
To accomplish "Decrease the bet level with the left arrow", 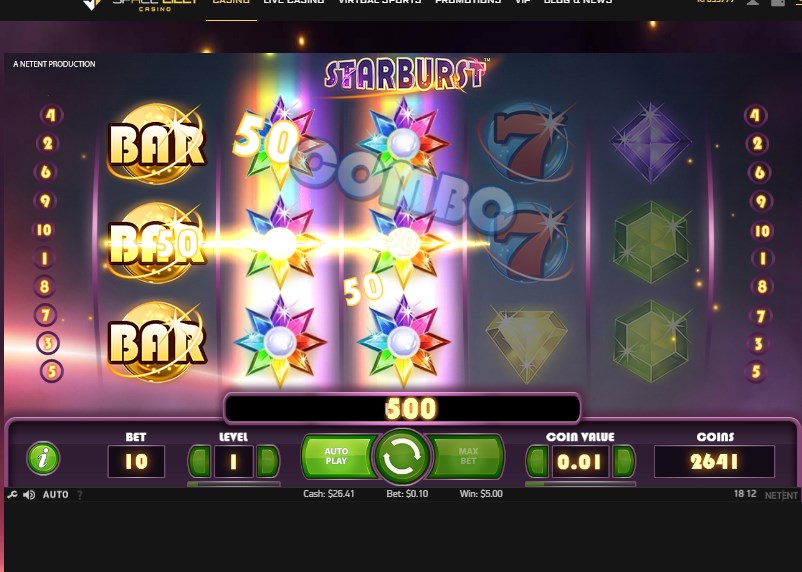I will 199,461.
